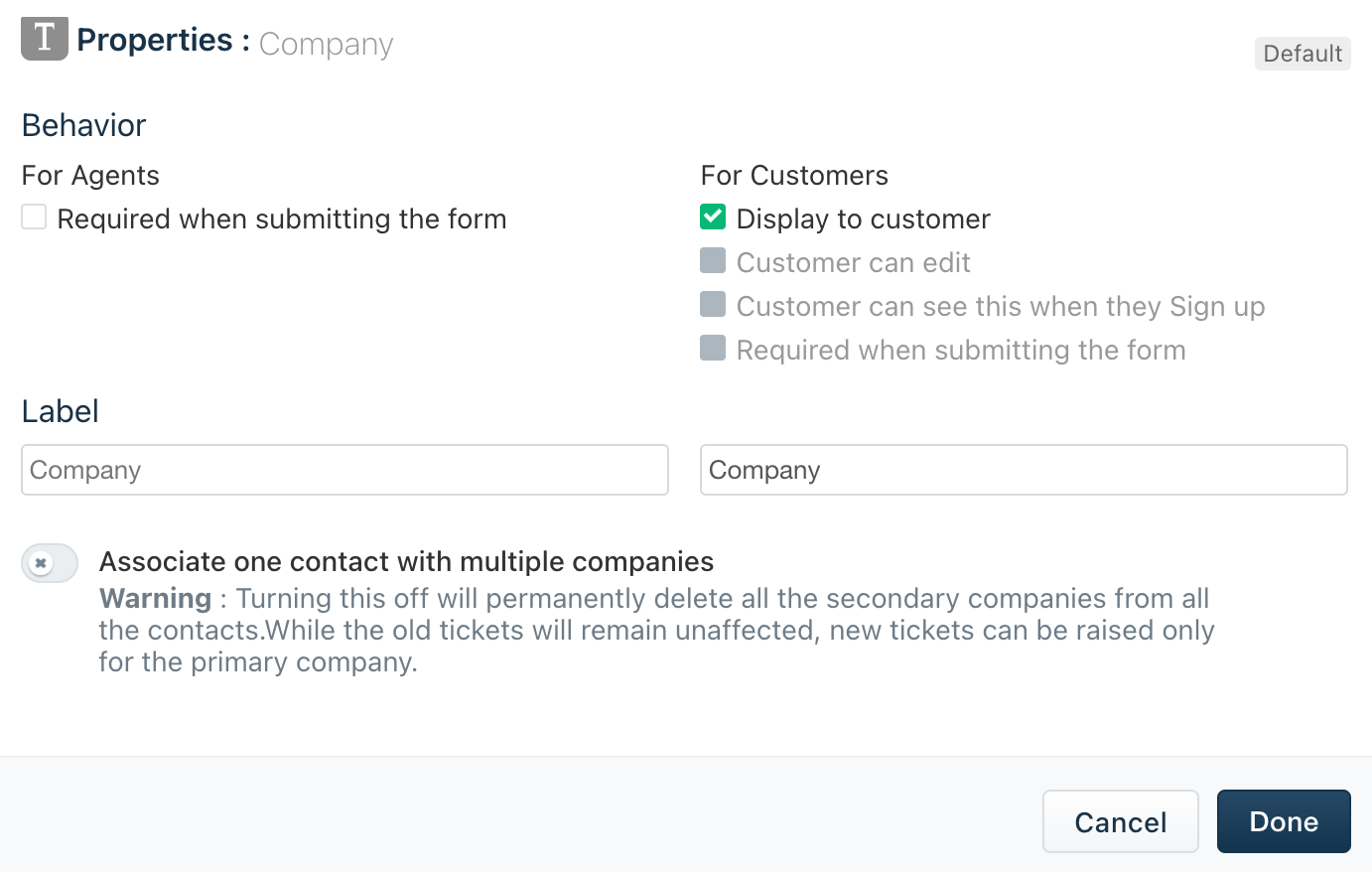Screen dimensions: 1372x872
Task: Check Customer can see this when they Sign up
Action: pyautogui.click(x=713, y=305)
